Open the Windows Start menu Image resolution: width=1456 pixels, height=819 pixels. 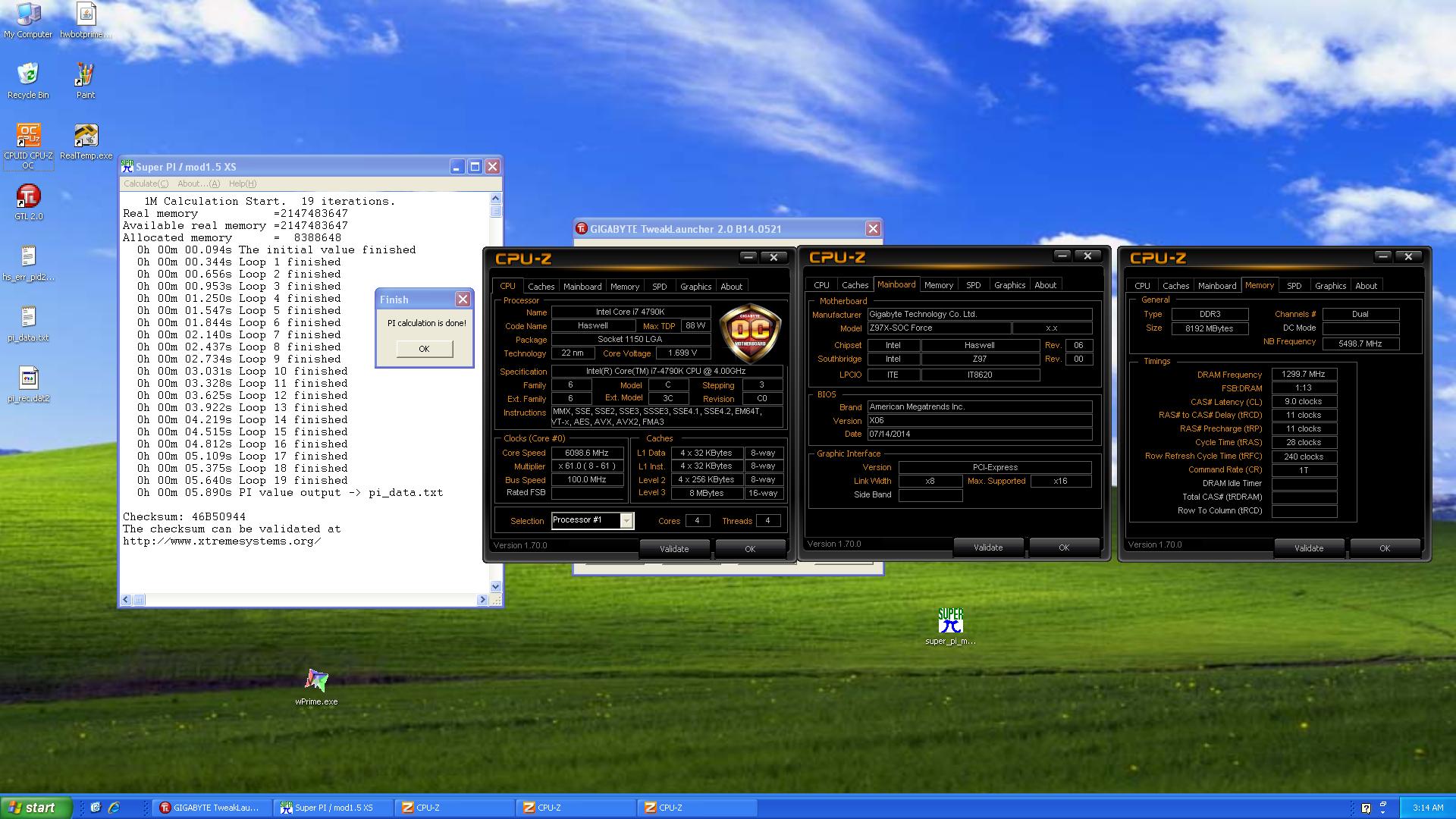[36, 808]
